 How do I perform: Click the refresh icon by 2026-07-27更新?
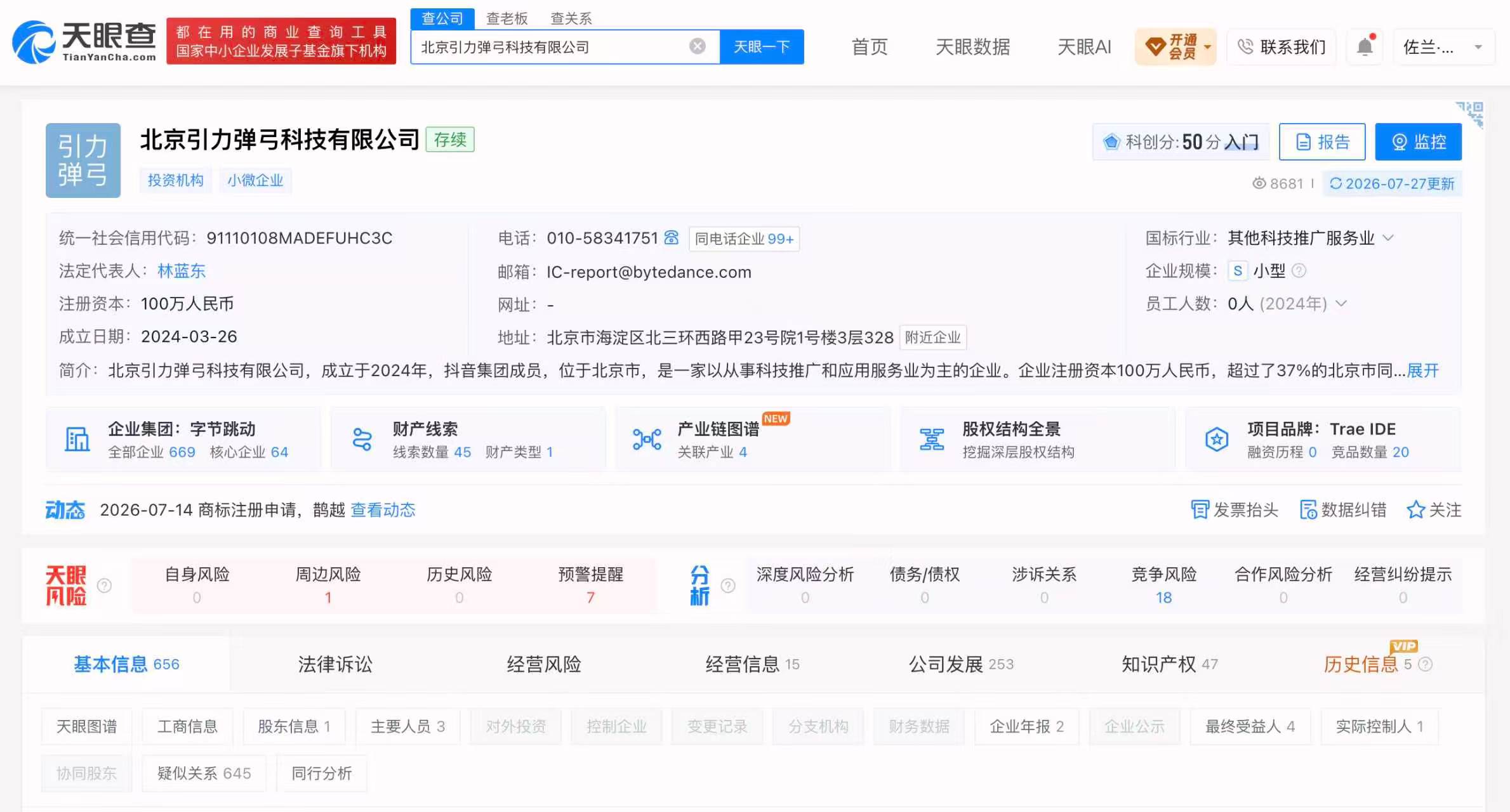(1335, 183)
